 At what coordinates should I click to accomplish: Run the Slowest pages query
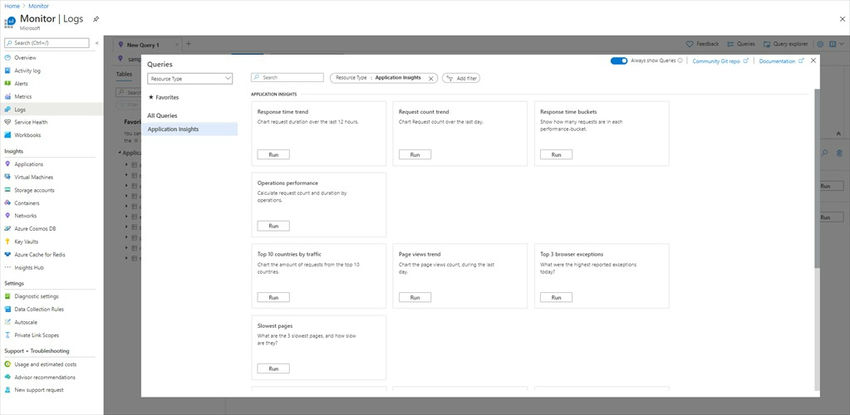tap(273, 369)
